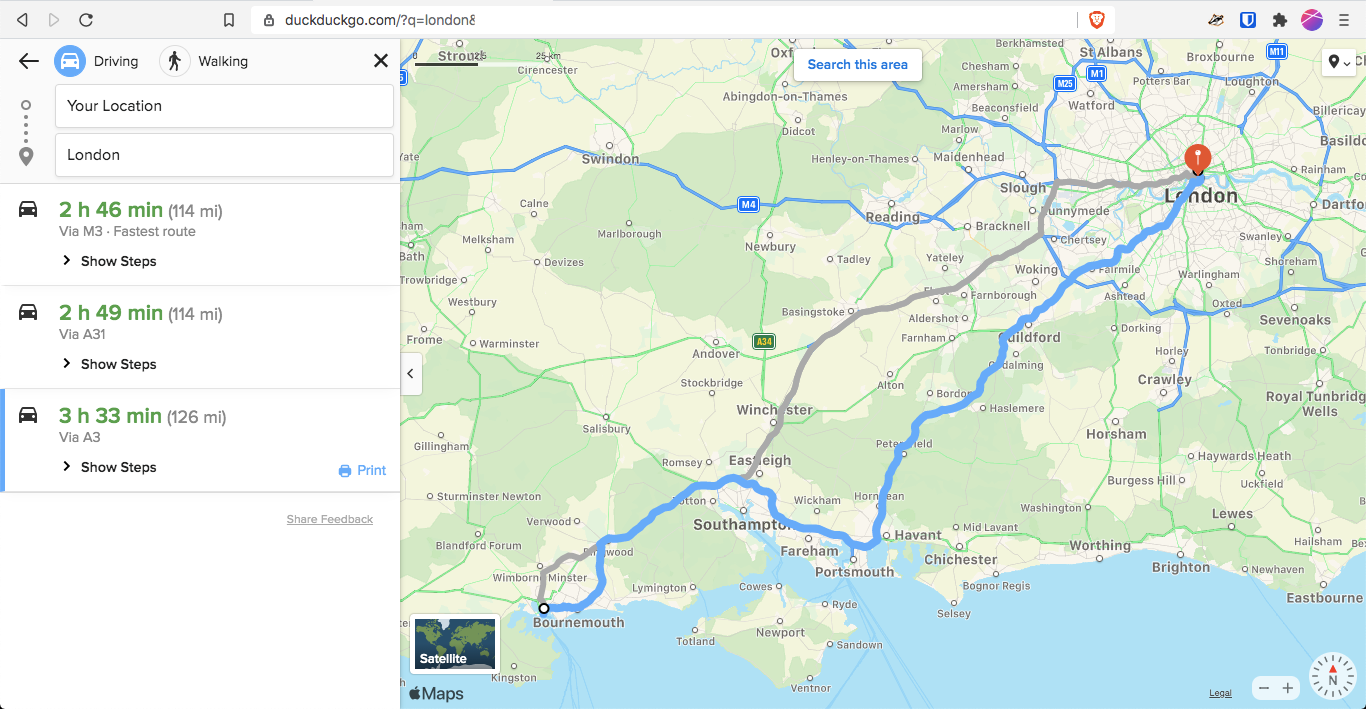Viewport: 1366px width, 709px height.
Task: Switch to Walking directions mode
Action: [204, 61]
